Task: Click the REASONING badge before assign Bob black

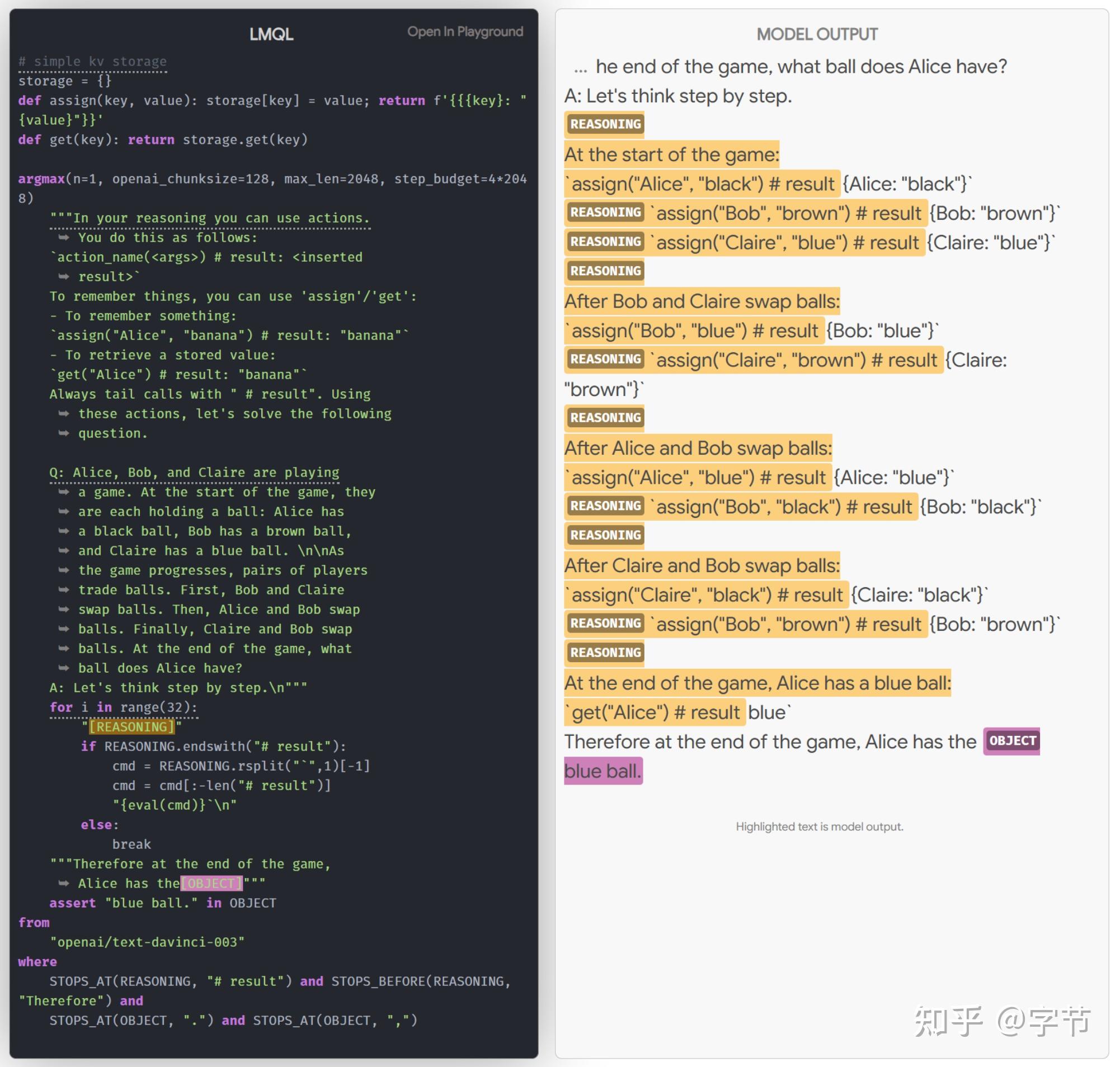Action: click(604, 506)
